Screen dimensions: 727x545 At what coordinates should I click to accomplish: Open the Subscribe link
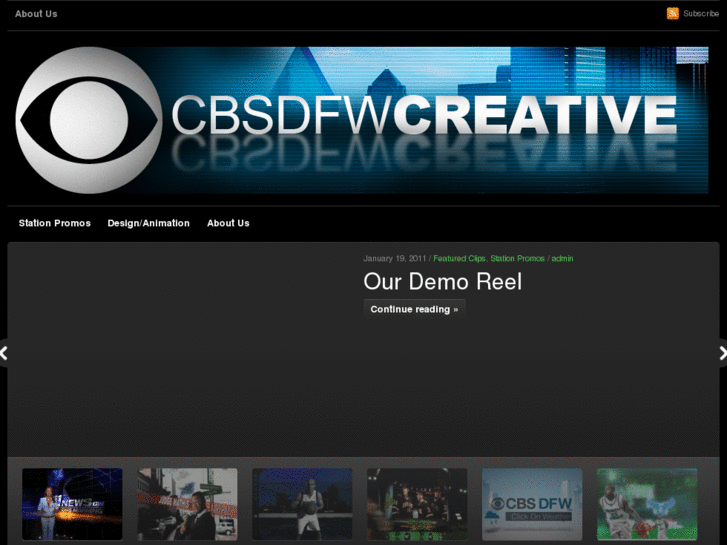[701, 14]
